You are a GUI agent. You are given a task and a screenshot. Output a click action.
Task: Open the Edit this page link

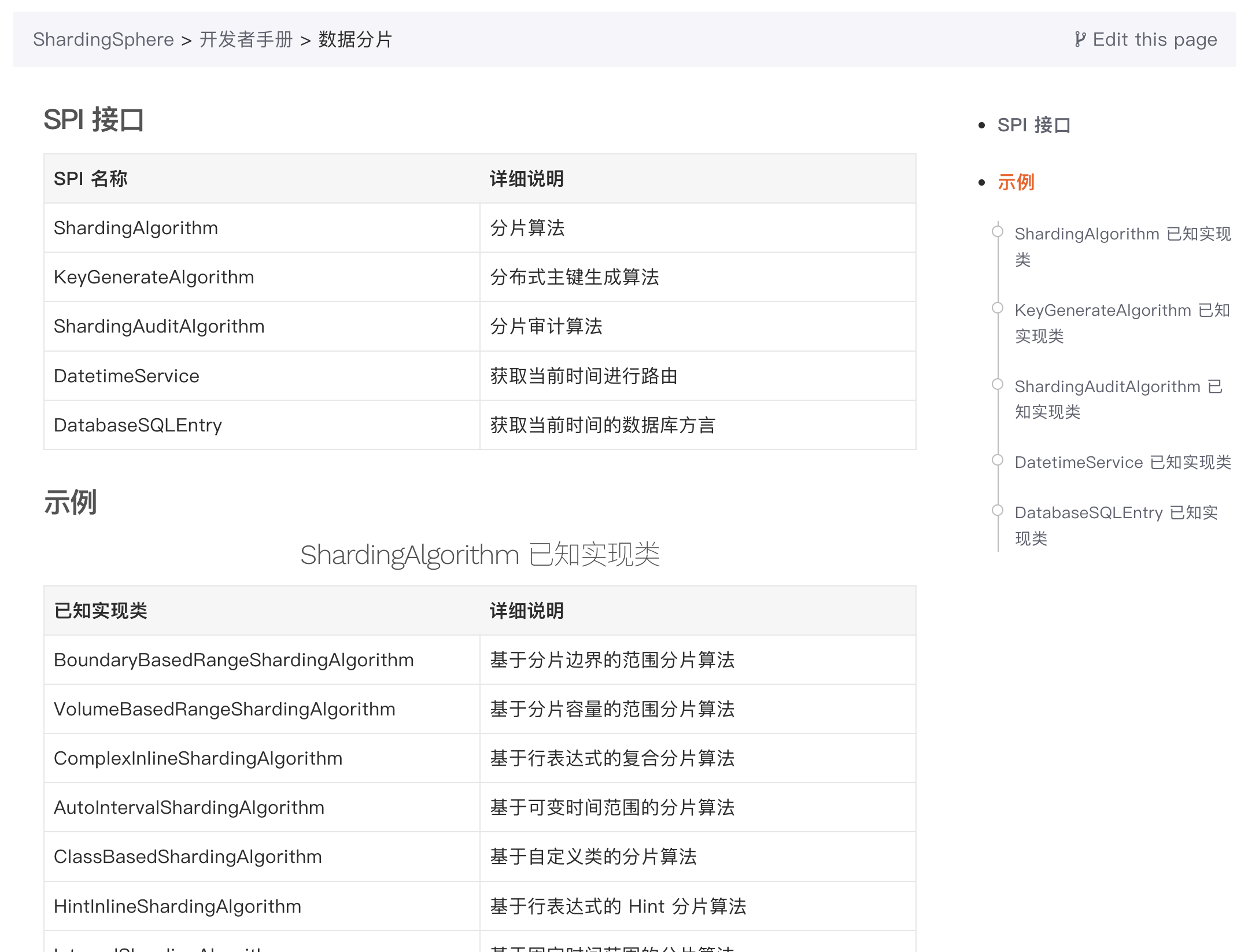click(1154, 39)
